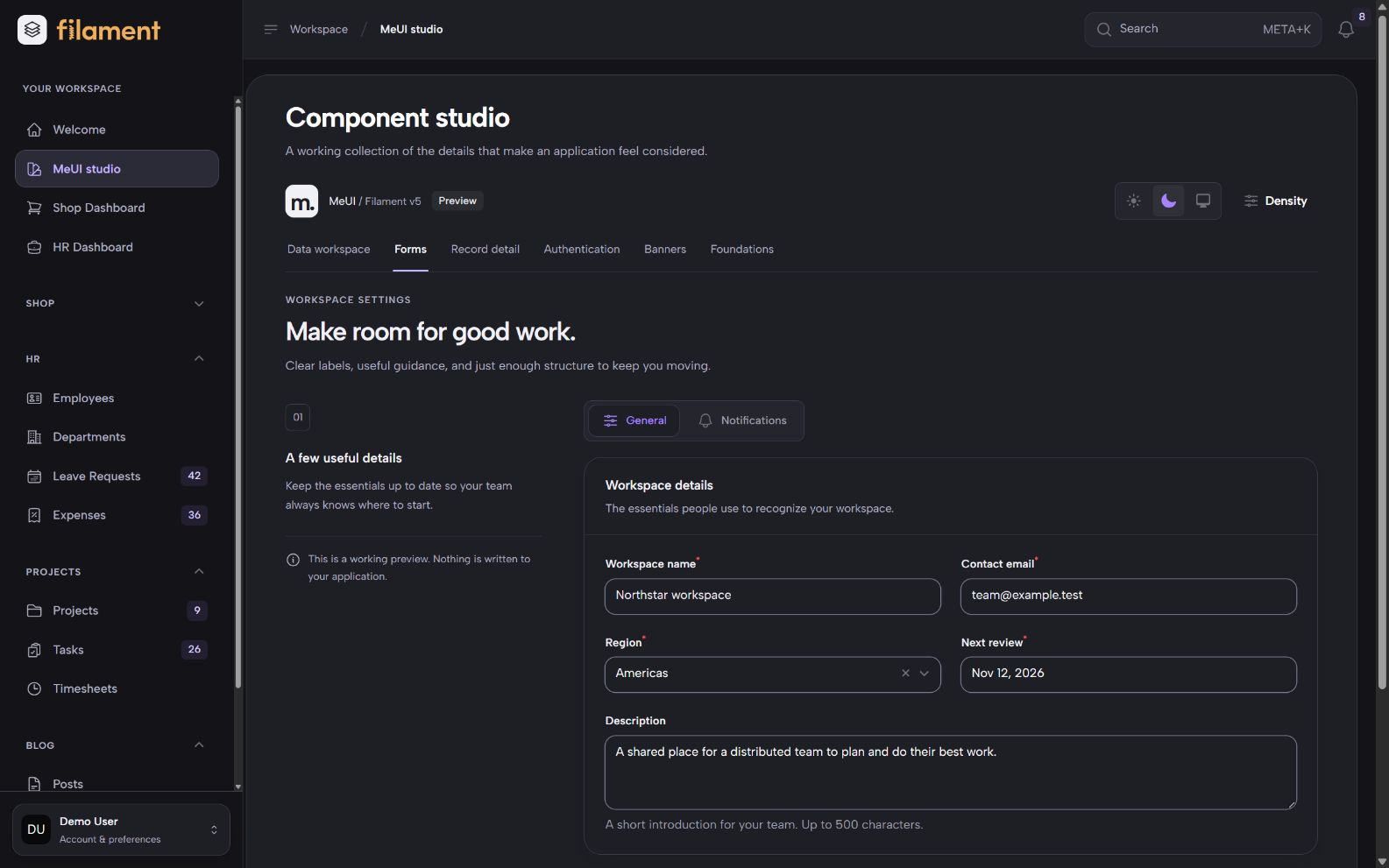Click the Expenses badge '36'

(195, 515)
